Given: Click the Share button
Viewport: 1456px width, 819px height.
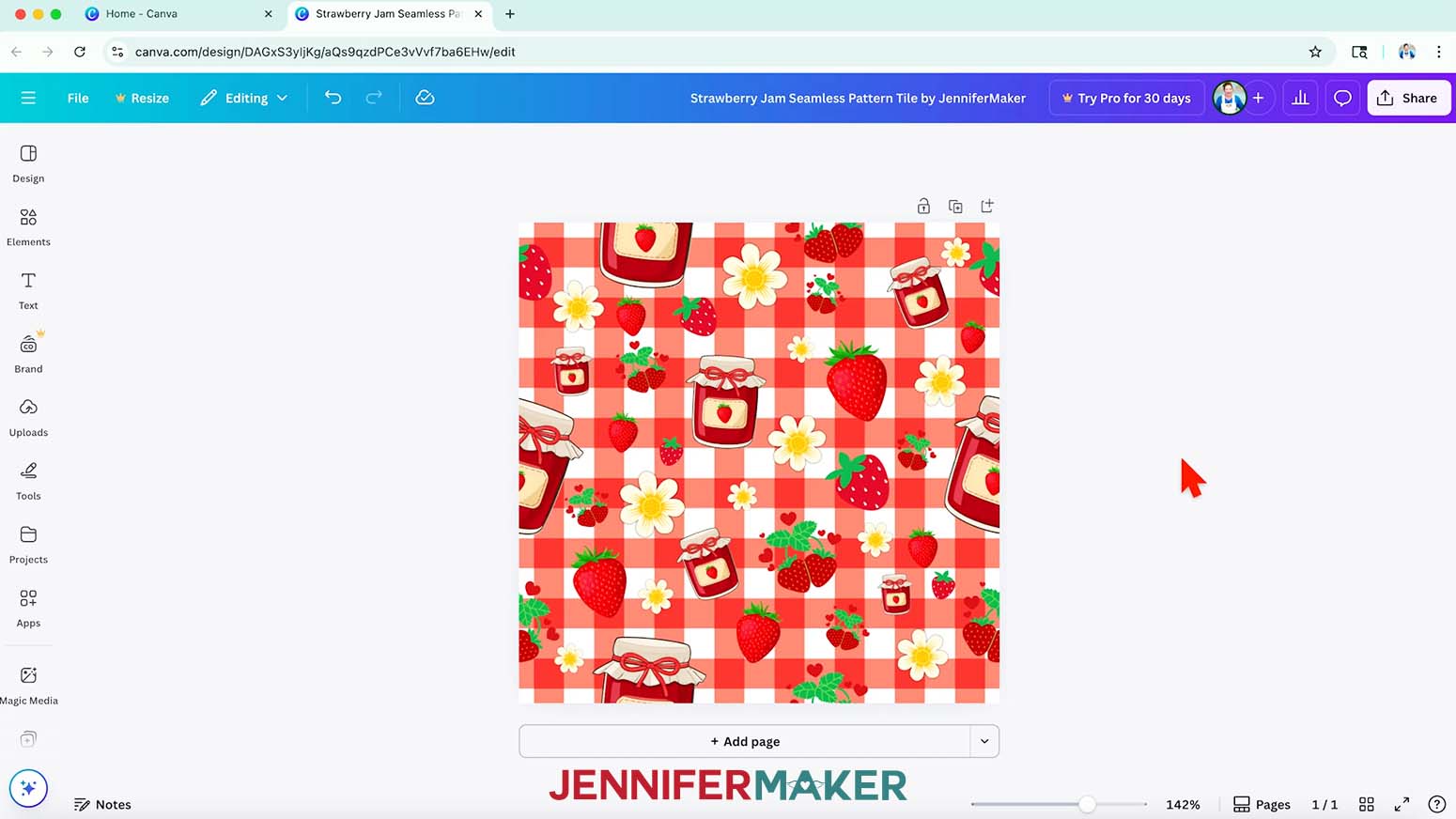Looking at the screenshot, I should click(x=1408, y=98).
